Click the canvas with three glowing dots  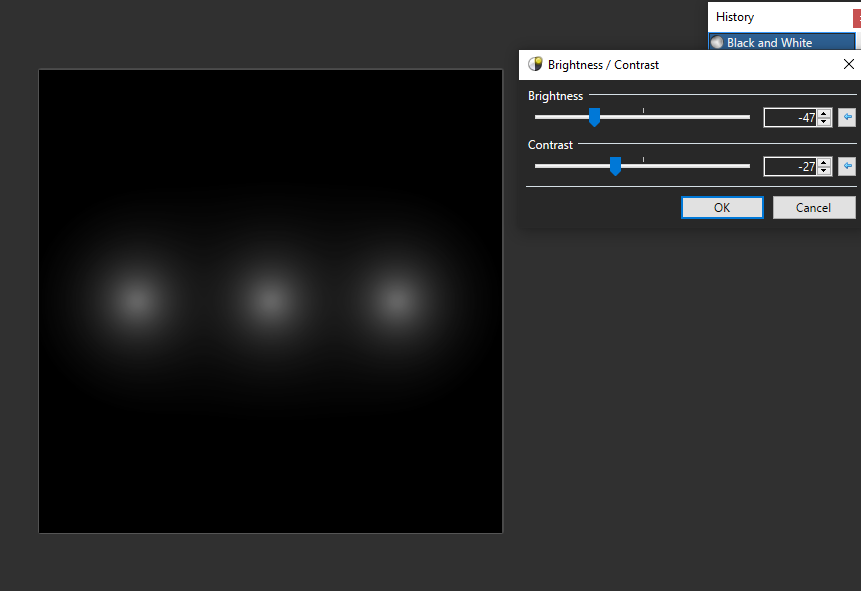[270, 300]
